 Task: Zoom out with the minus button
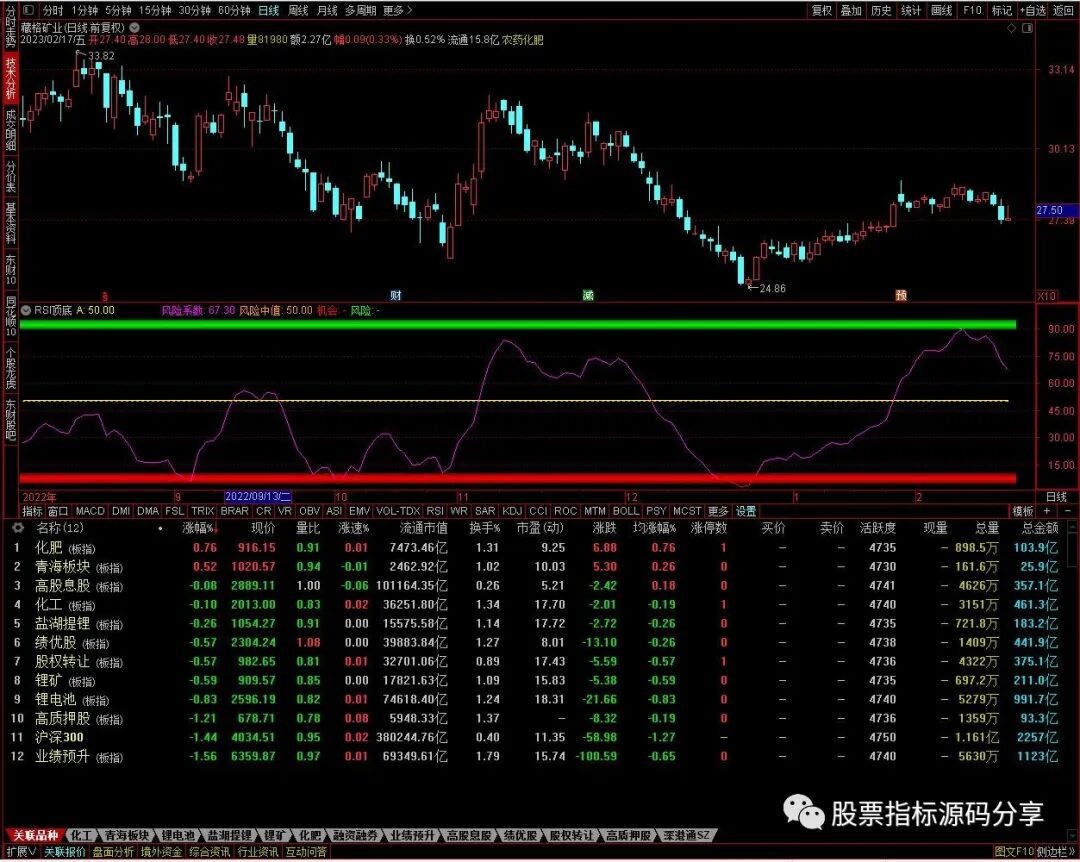coord(1068,511)
